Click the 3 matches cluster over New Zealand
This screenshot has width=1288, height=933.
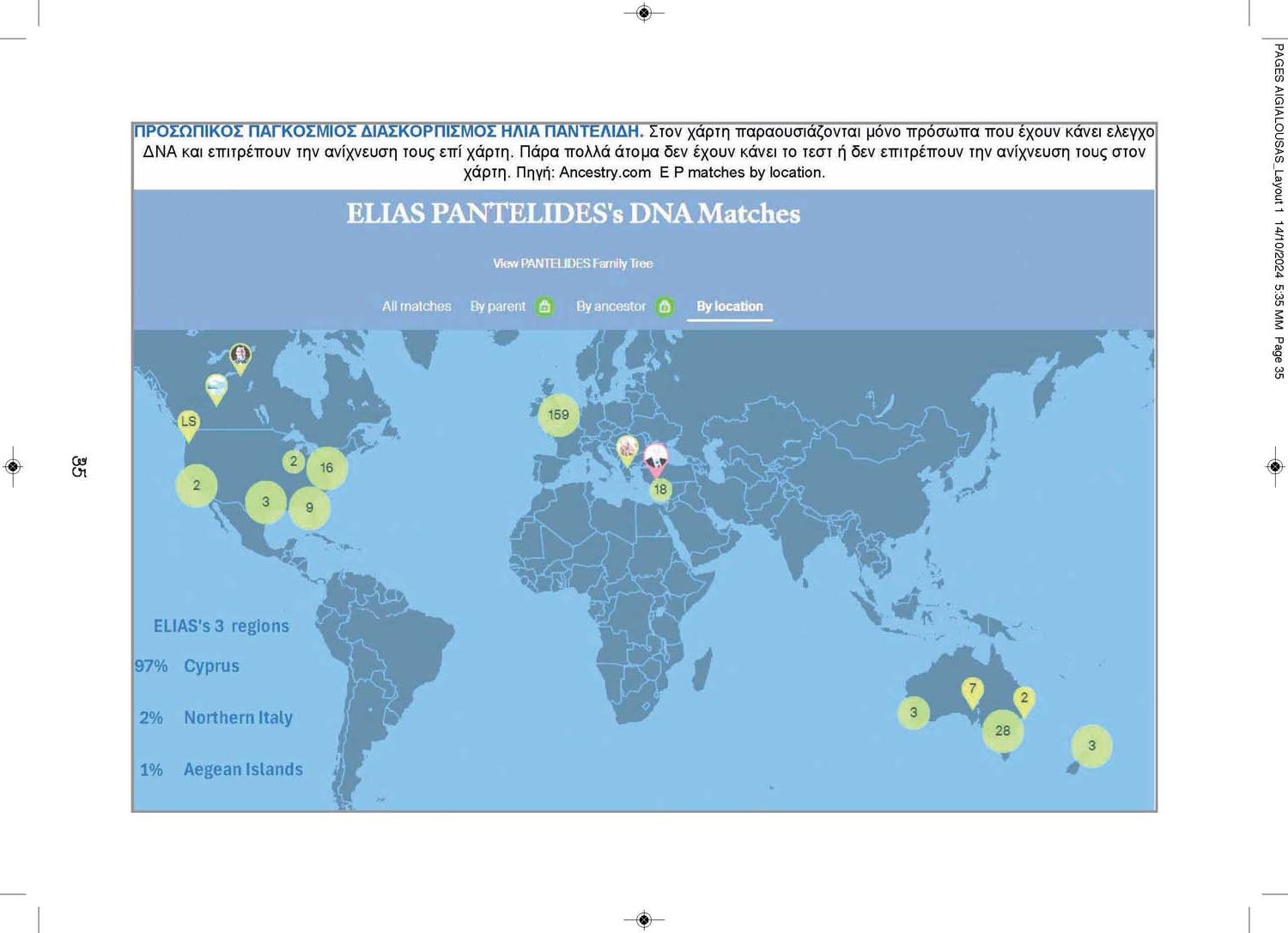[1091, 746]
